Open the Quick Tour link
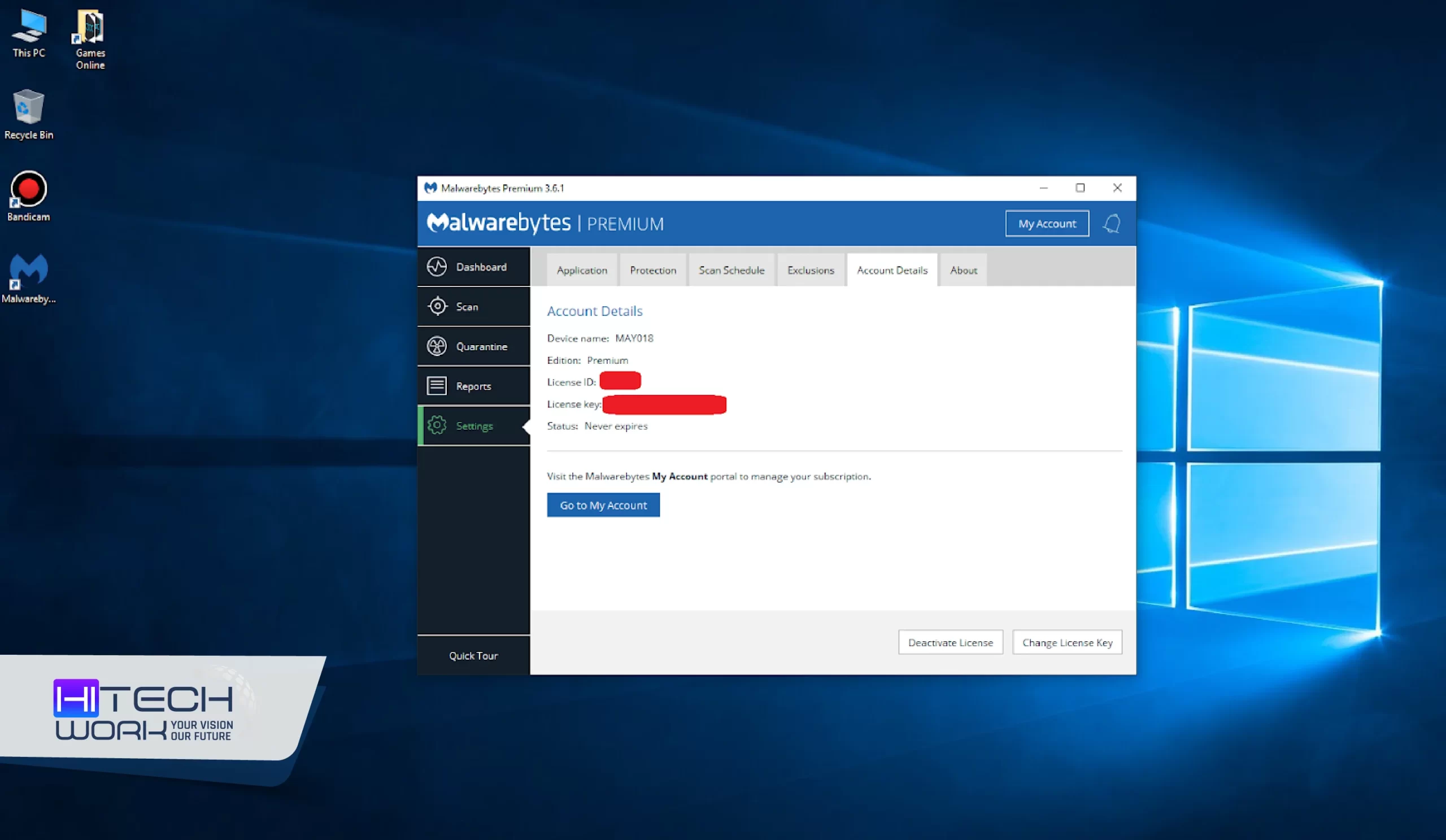The width and height of the screenshot is (1446, 840). click(x=473, y=655)
